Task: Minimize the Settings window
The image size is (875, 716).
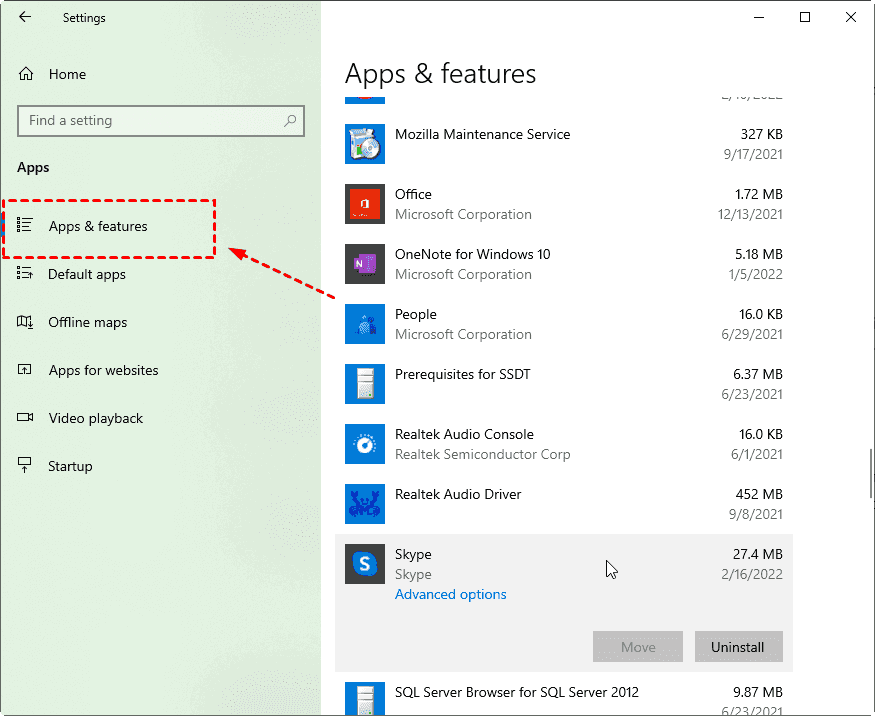Action: pyautogui.click(x=759, y=17)
